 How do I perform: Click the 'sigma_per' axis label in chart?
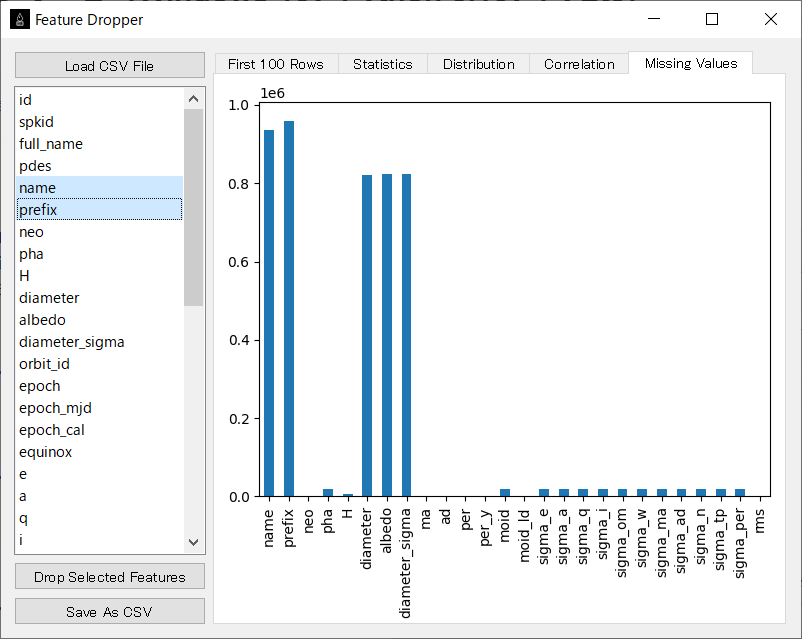pos(740,543)
